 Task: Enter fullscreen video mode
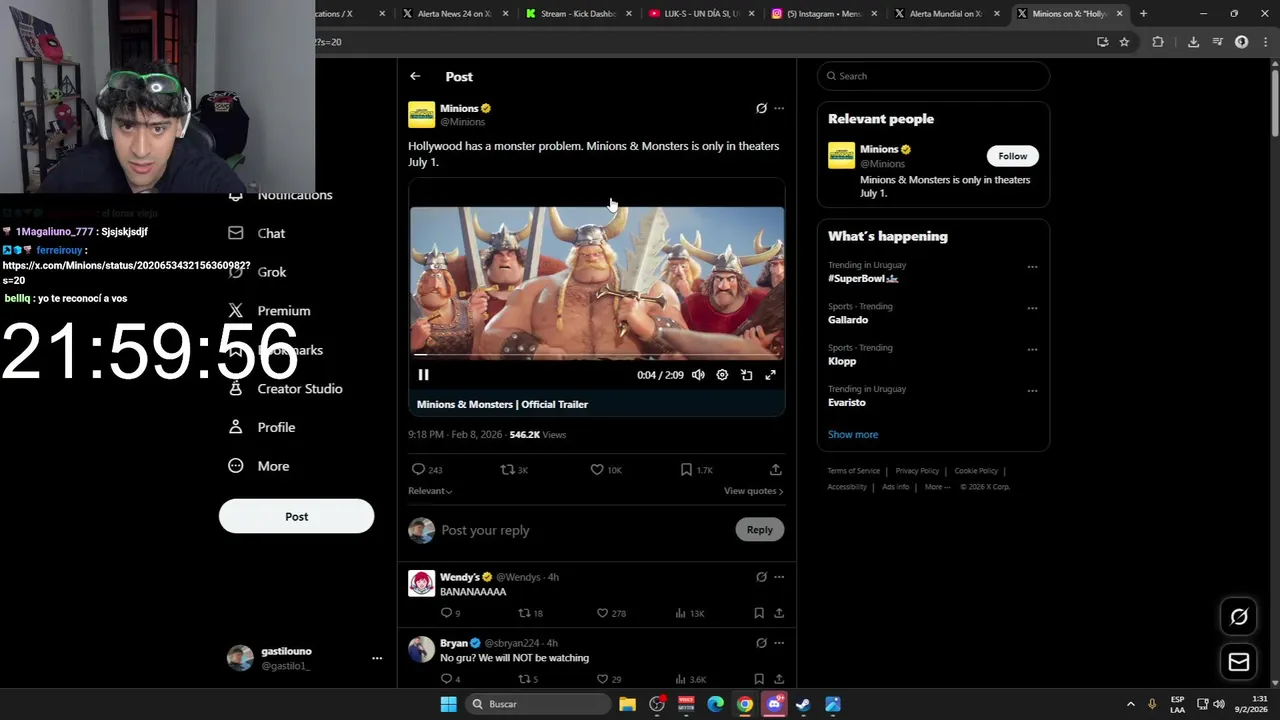[x=770, y=375]
